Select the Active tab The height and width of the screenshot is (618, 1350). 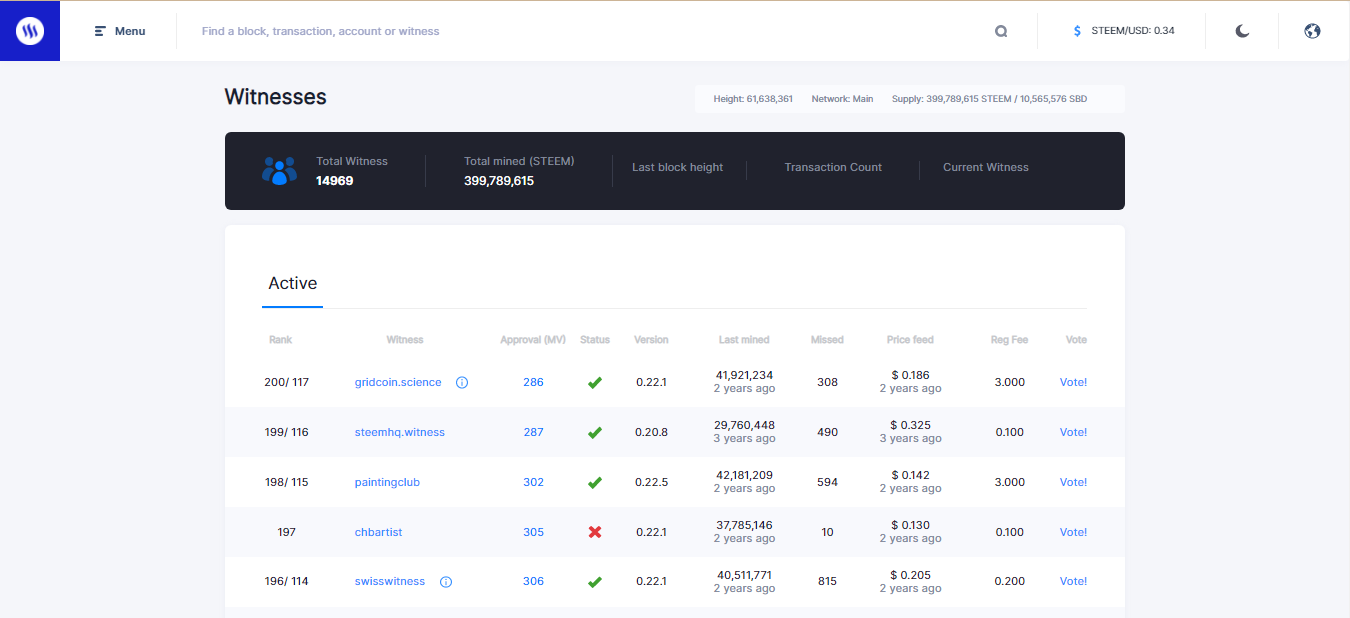click(293, 283)
